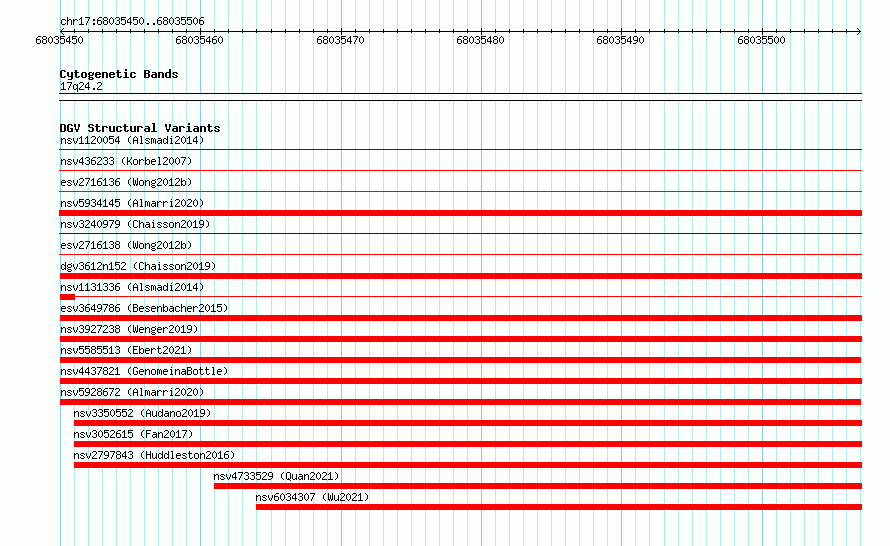Open nsv3927238 (Wenger2019) variant label
The width and height of the screenshot is (890, 546).
pyautogui.click(x=129, y=329)
